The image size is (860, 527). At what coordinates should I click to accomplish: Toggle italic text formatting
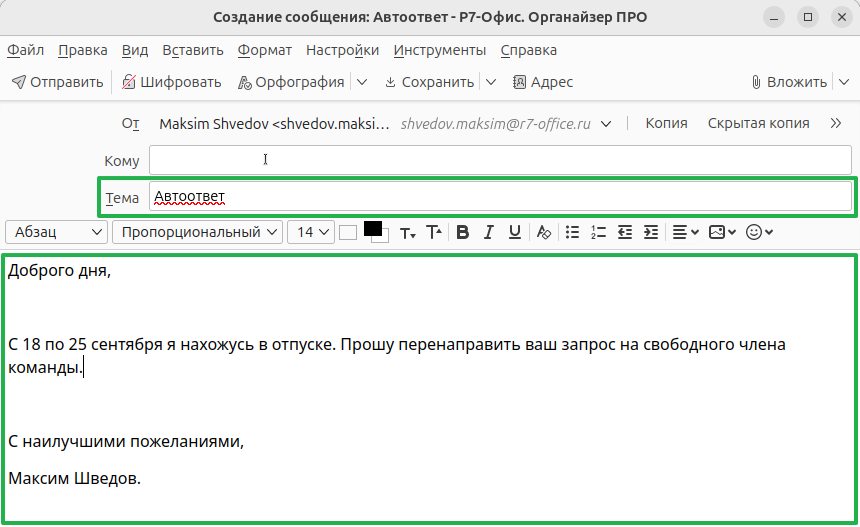488,232
